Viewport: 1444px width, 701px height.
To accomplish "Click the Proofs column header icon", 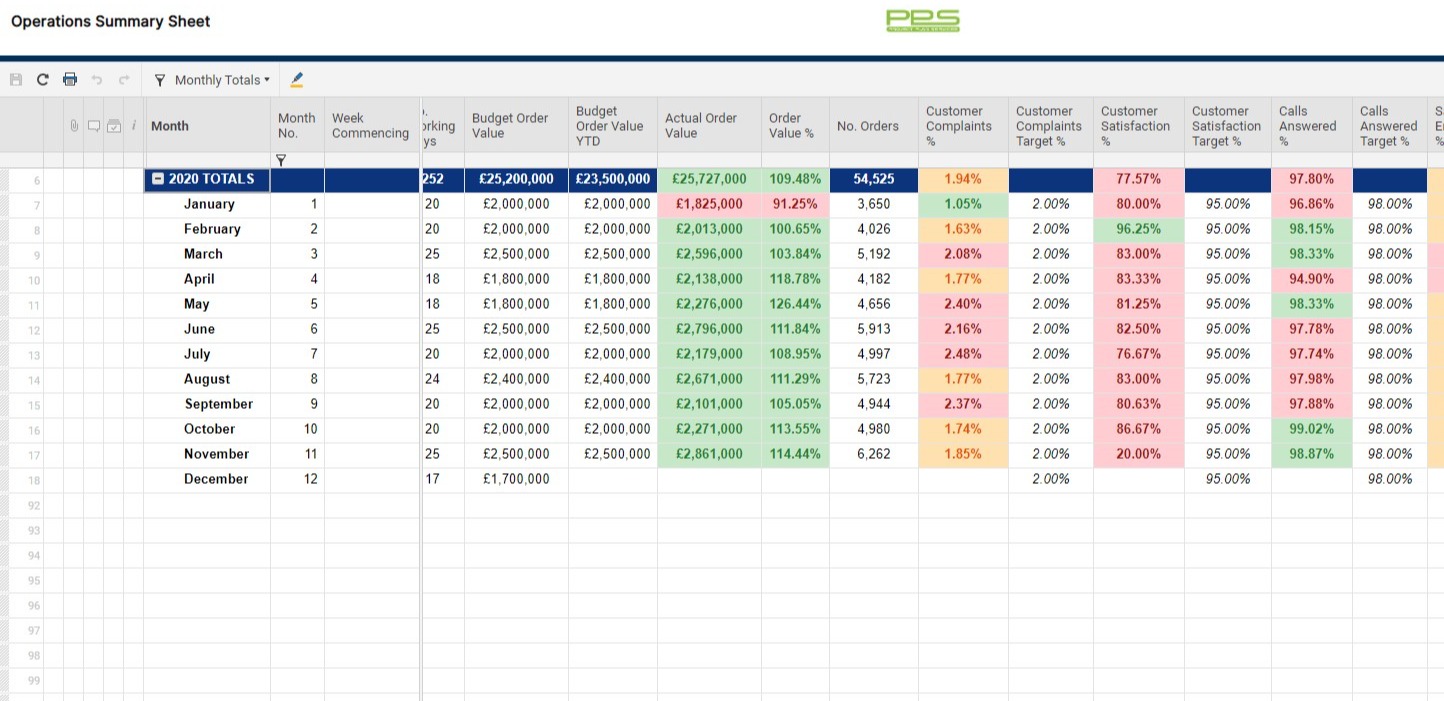I will (x=114, y=126).
